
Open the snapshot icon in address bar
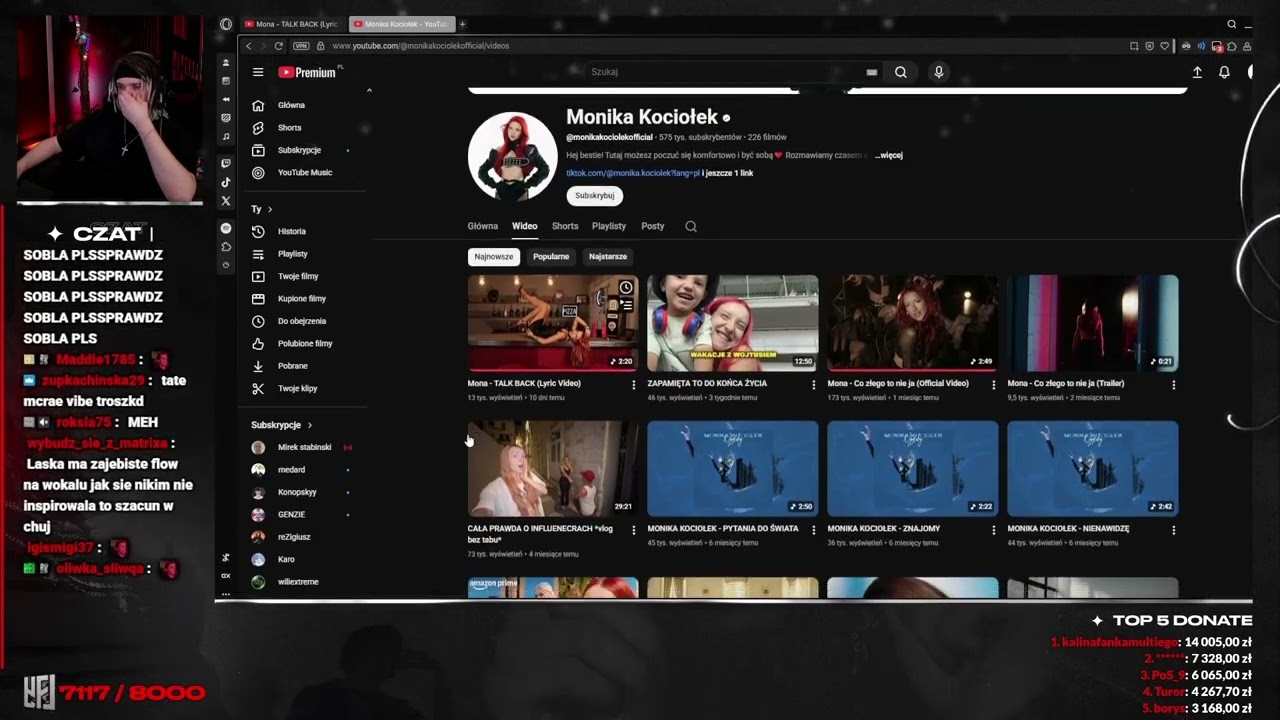click(x=1134, y=46)
